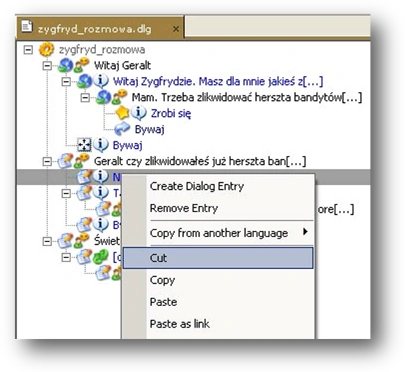Collapse the Mam. Trzeba zlikwidować node
The image size is (405, 372).
point(86,98)
